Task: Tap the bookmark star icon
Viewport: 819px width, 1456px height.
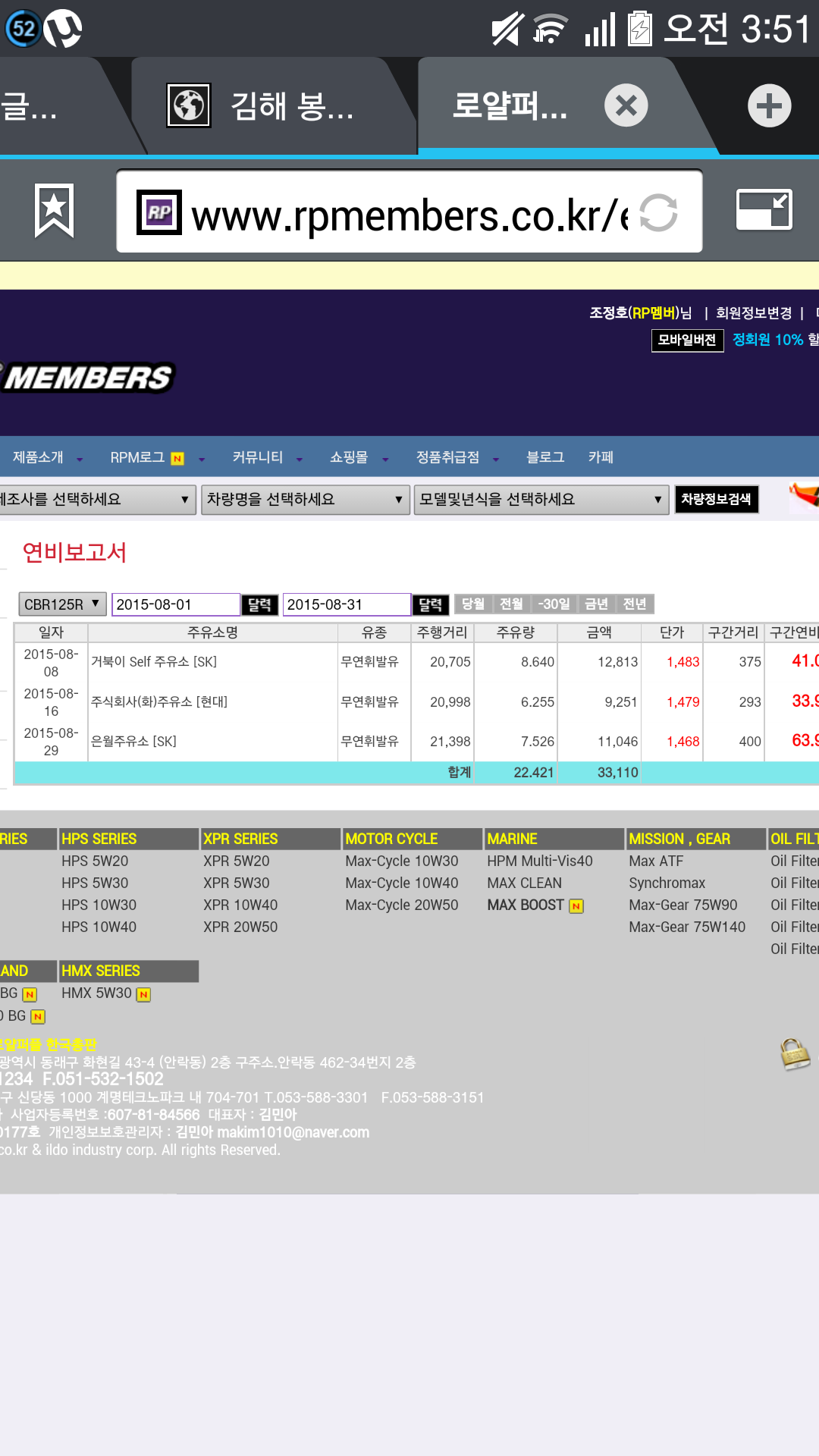Action: (54, 211)
